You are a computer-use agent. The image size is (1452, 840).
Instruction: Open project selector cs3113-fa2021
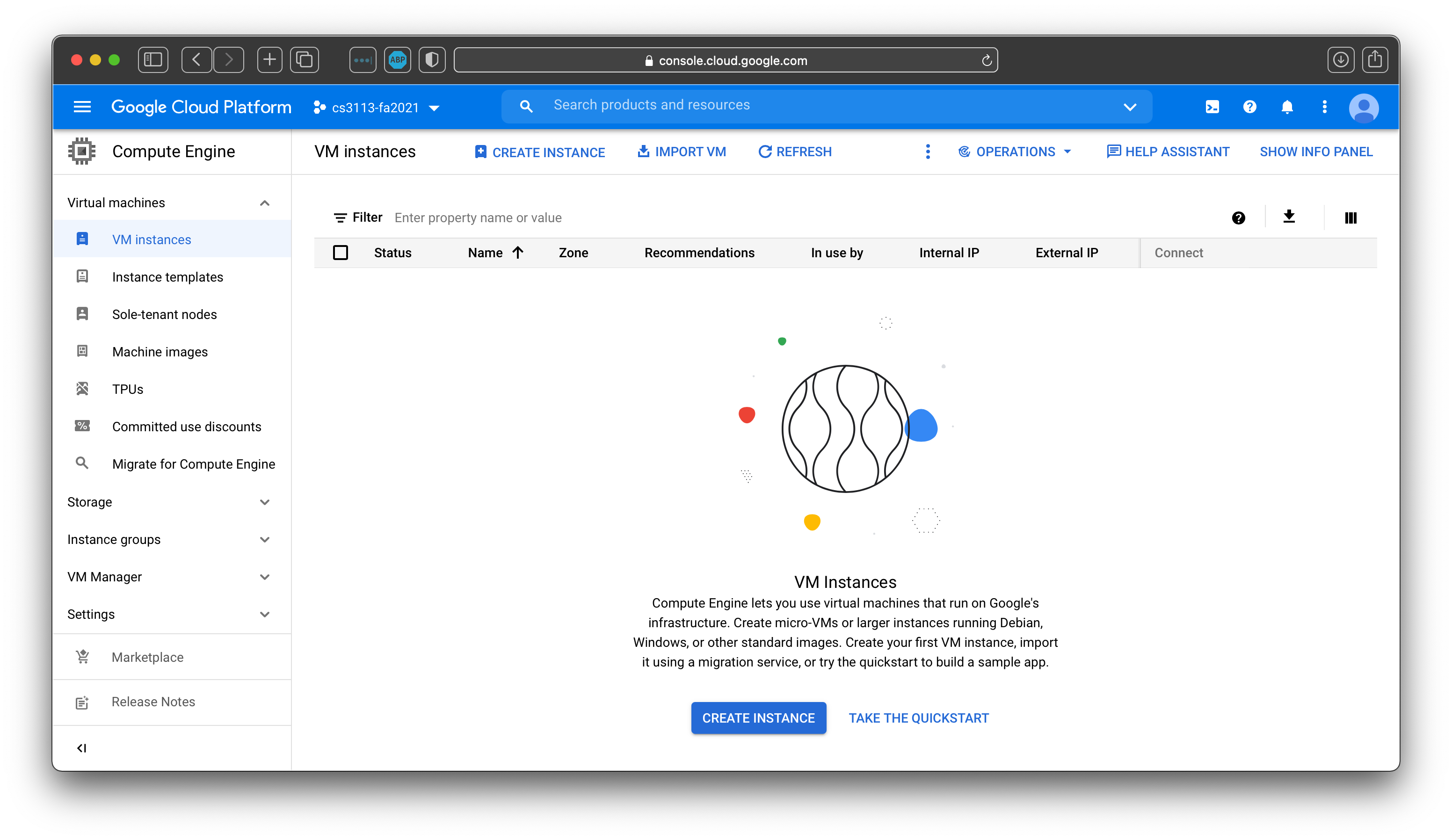point(377,108)
